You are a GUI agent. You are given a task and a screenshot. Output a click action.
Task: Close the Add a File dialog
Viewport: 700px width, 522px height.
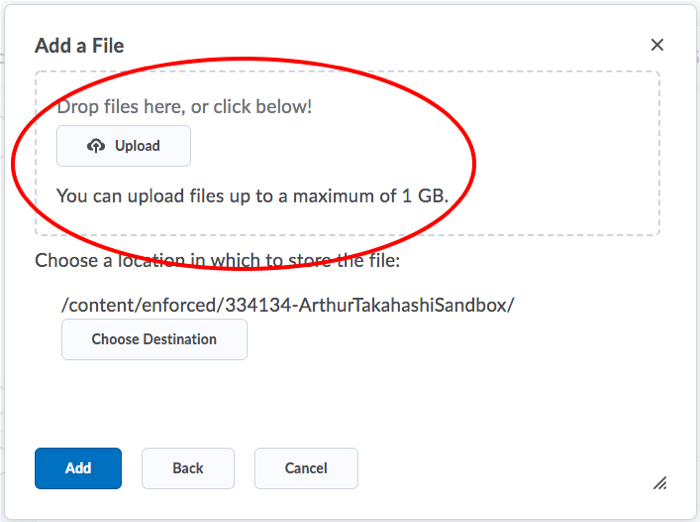(657, 45)
